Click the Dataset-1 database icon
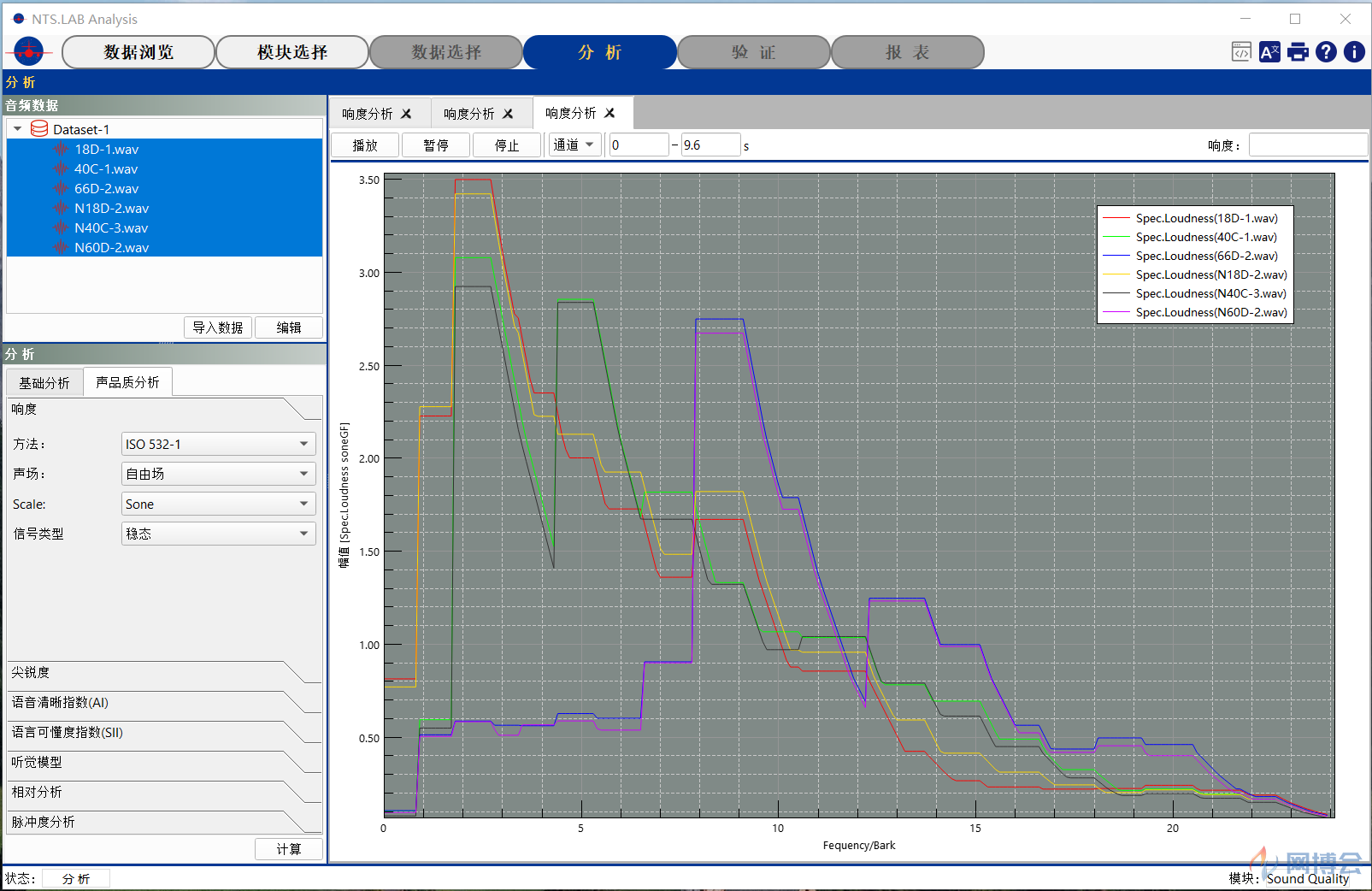 tap(39, 129)
